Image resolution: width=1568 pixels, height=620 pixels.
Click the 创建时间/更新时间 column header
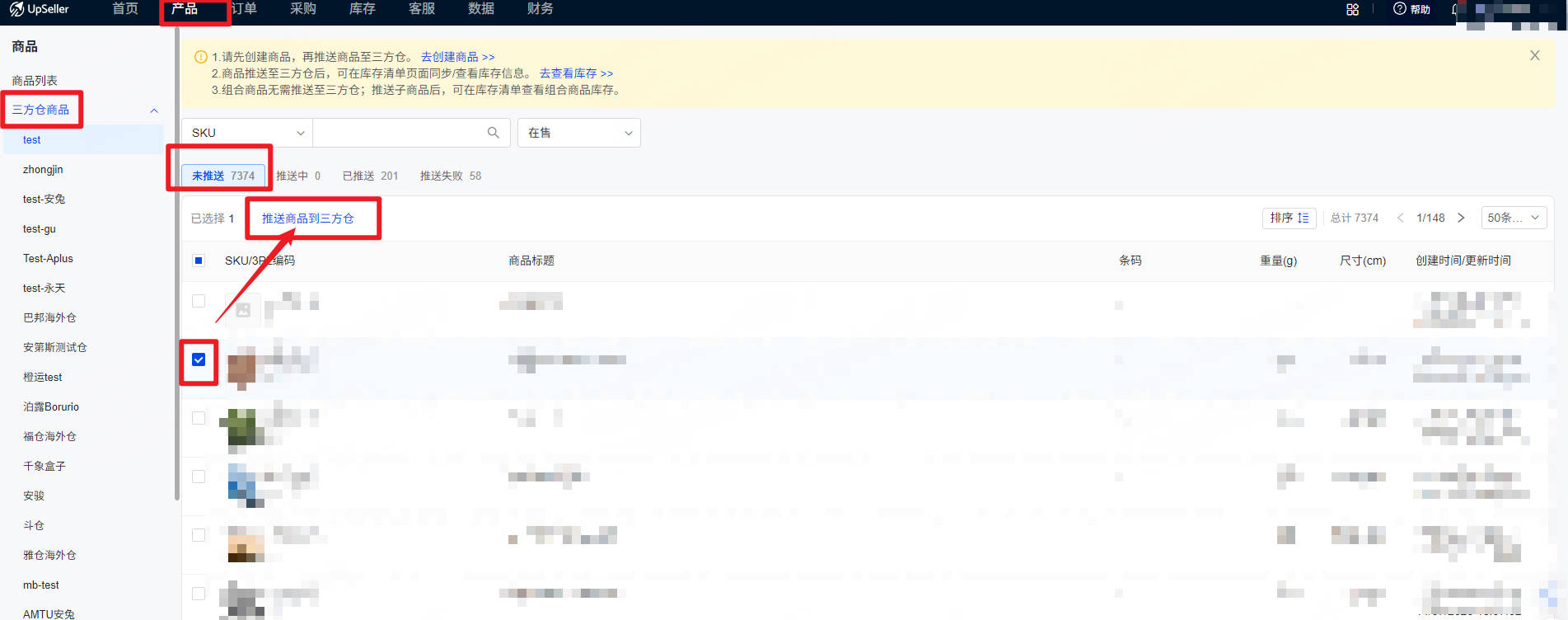click(1463, 261)
